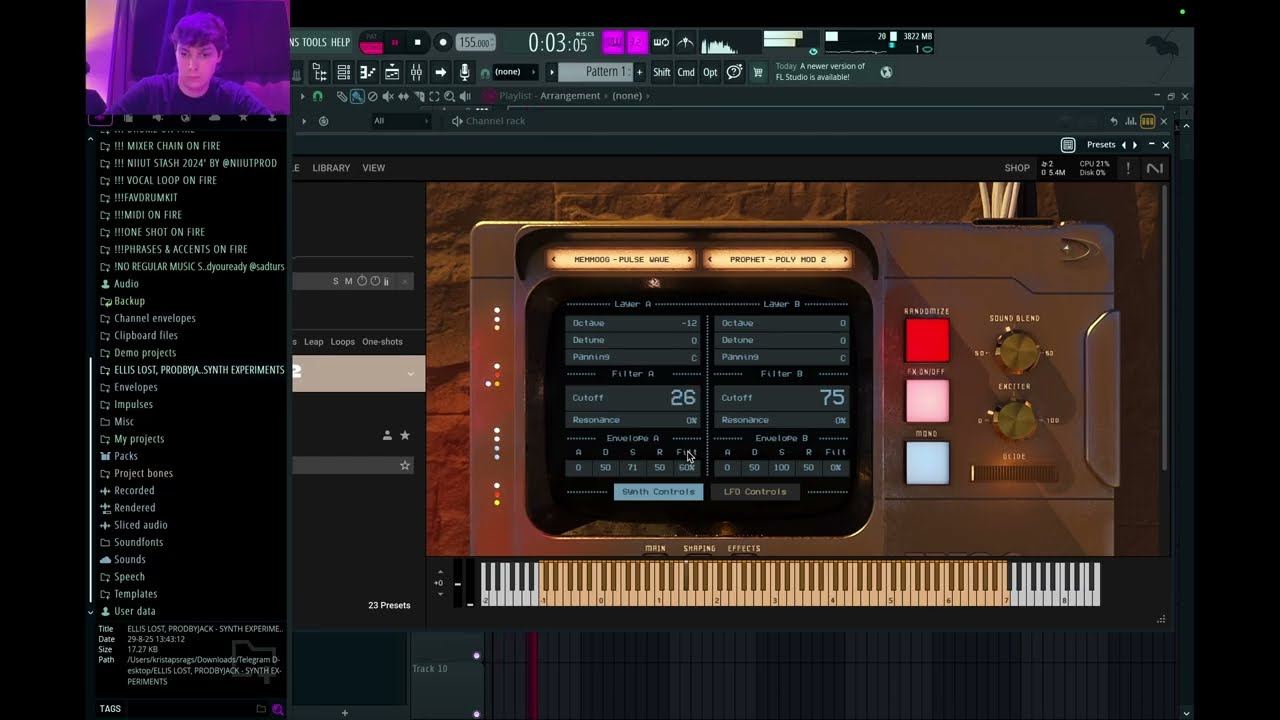Screen dimensions: 1280x720
Task: Click the Synth Controls button
Action: pos(658,491)
